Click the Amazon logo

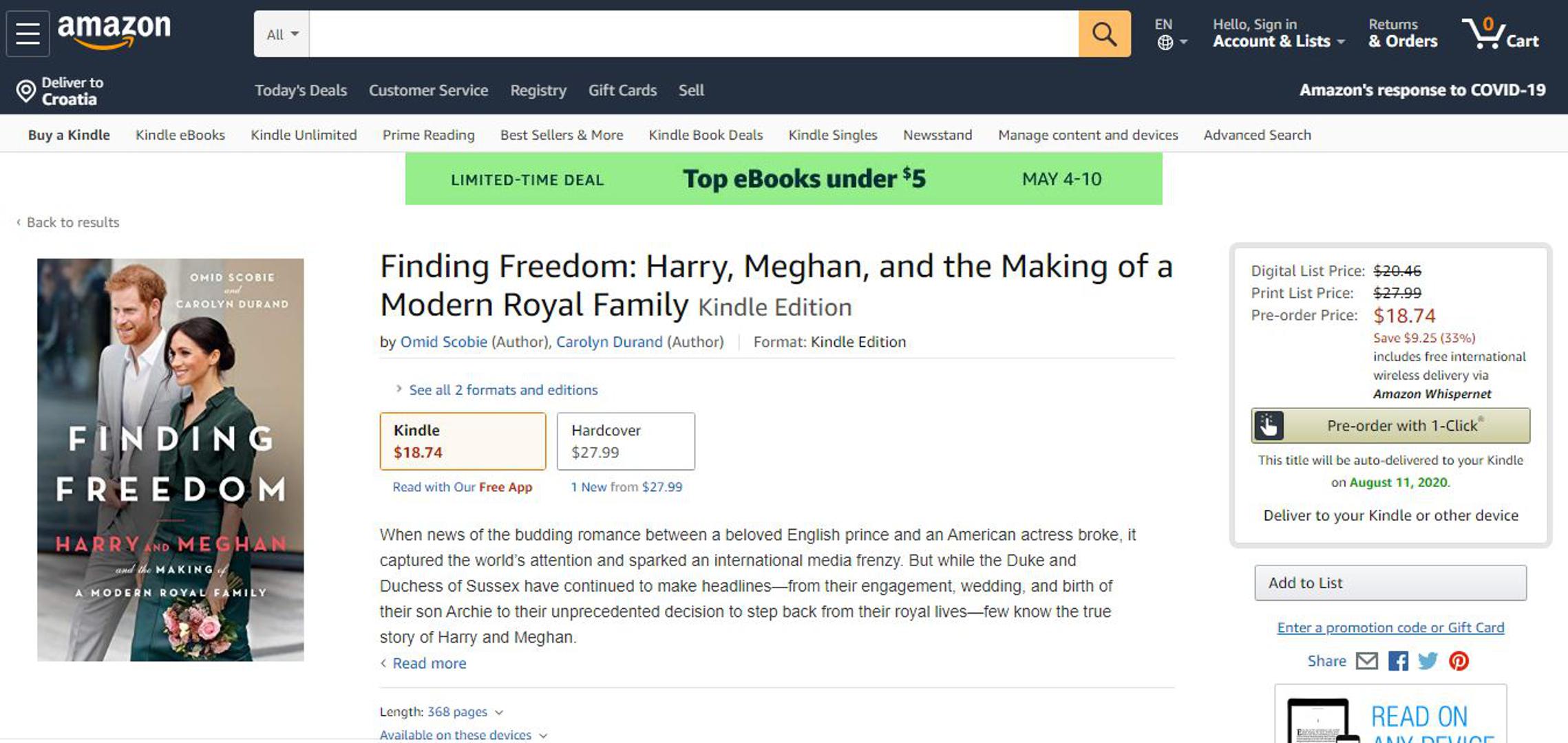pos(114,32)
